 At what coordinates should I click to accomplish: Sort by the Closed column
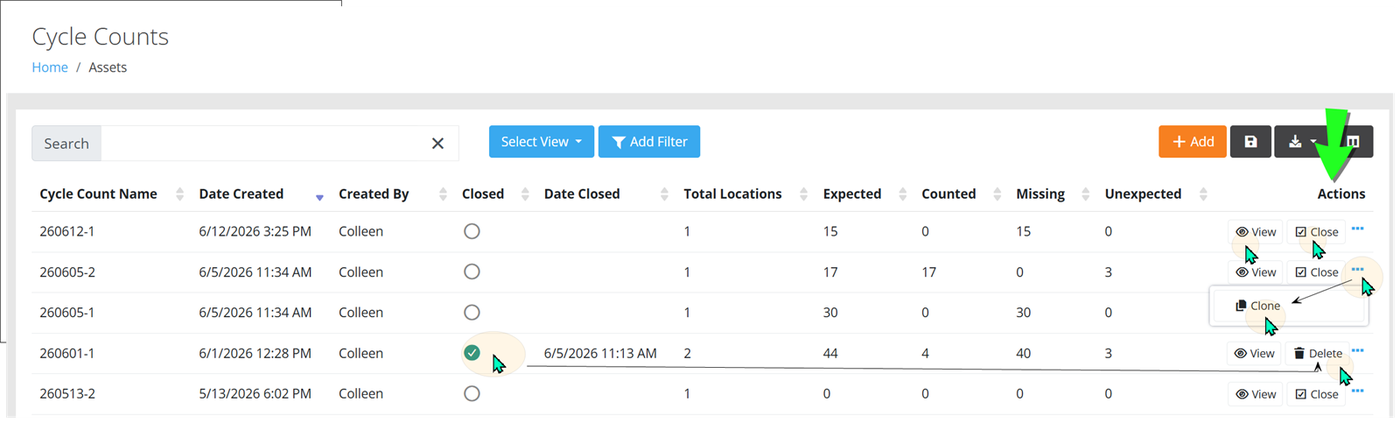[526, 194]
